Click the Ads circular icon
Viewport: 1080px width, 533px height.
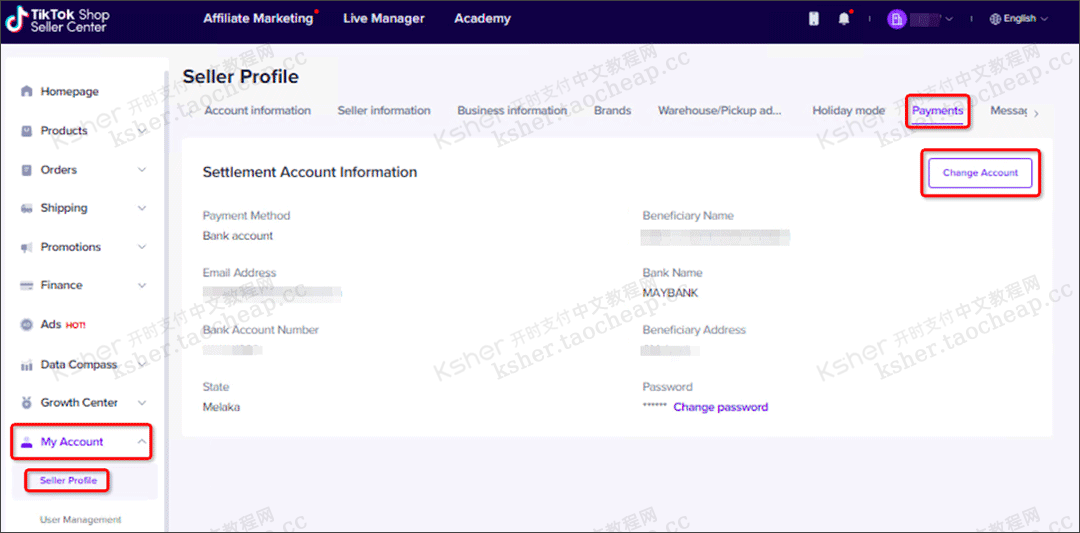point(27,324)
